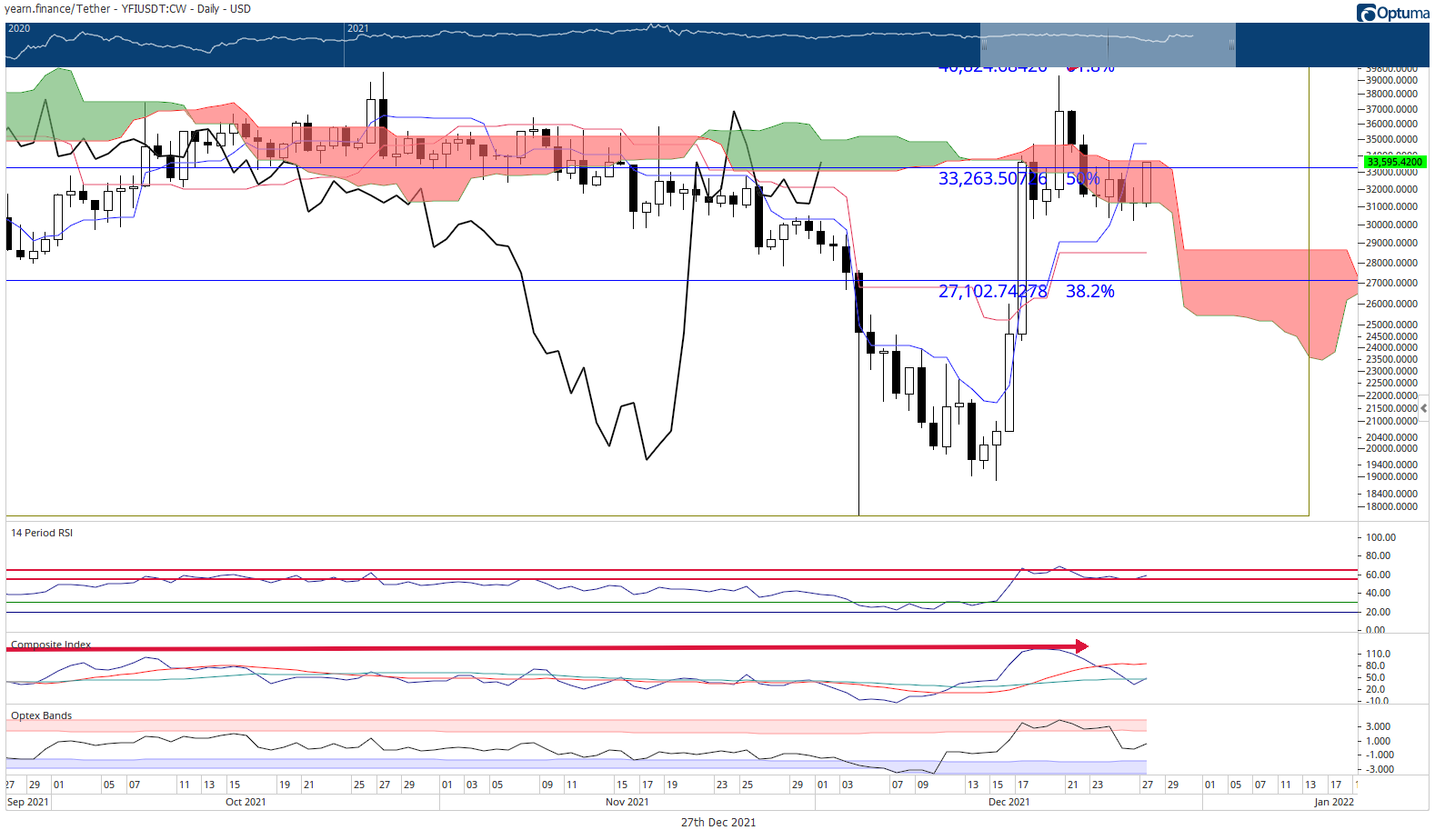Click the 2020 marker in navigator bar
This screenshot has height=840, width=1435.
[19, 28]
